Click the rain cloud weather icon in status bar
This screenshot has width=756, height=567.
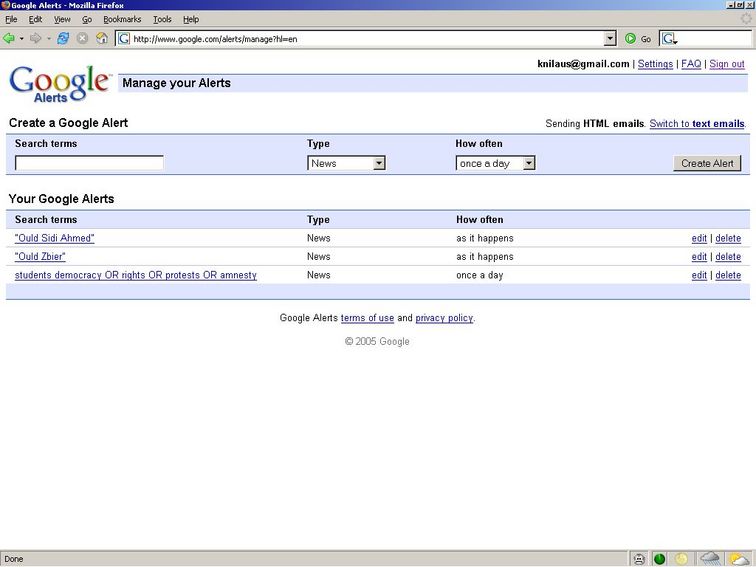(x=711, y=559)
